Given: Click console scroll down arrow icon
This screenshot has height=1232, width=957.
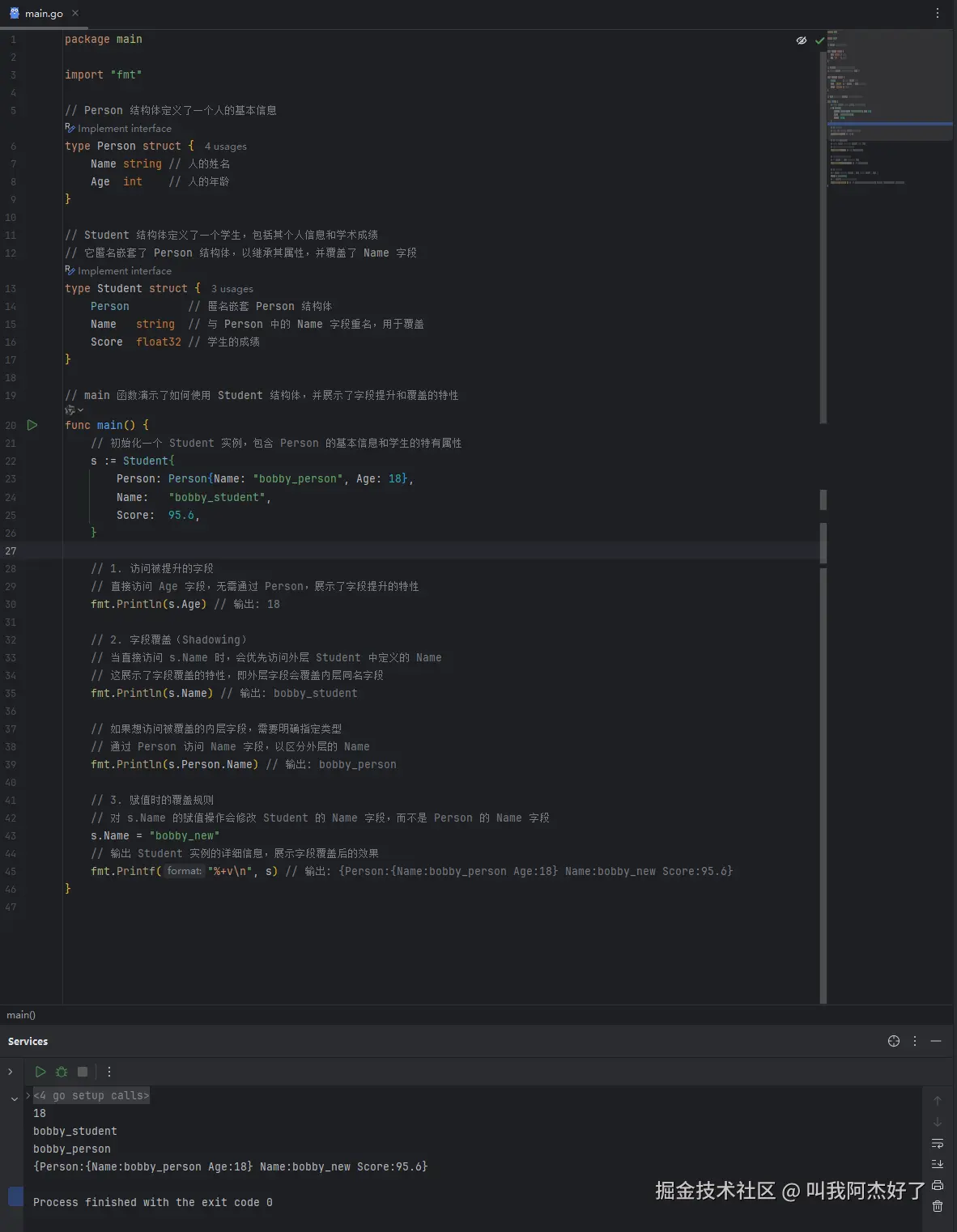Looking at the screenshot, I should [x=938, y=1122].
